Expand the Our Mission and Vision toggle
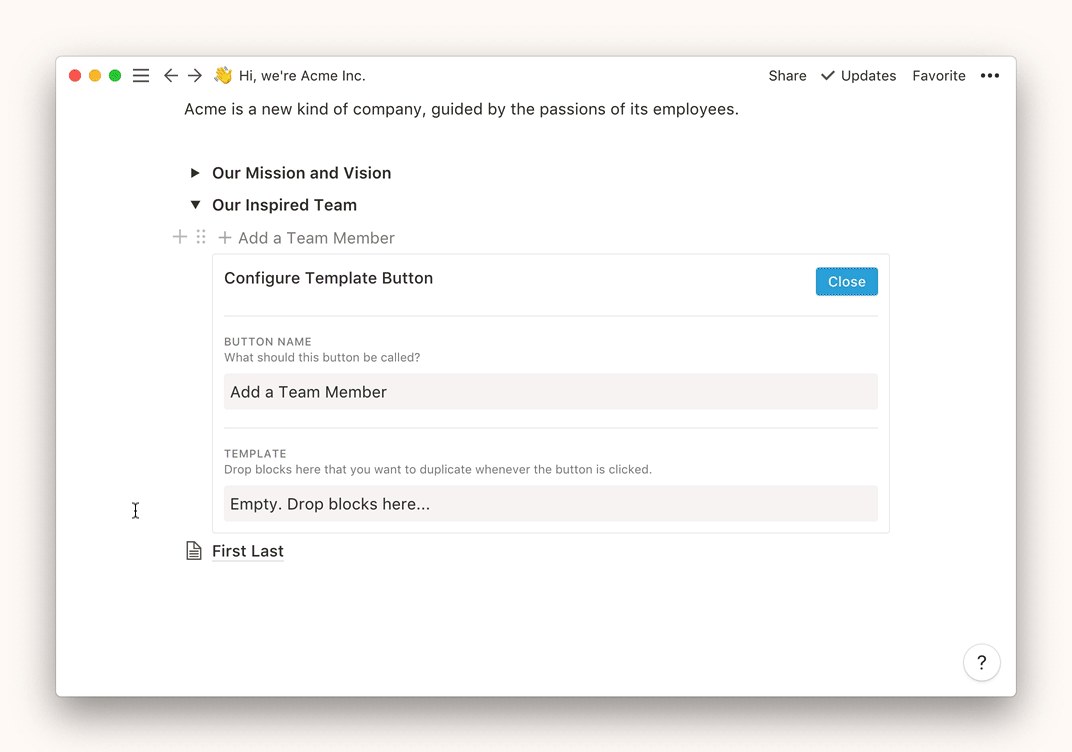 click(x=195, y=173)
